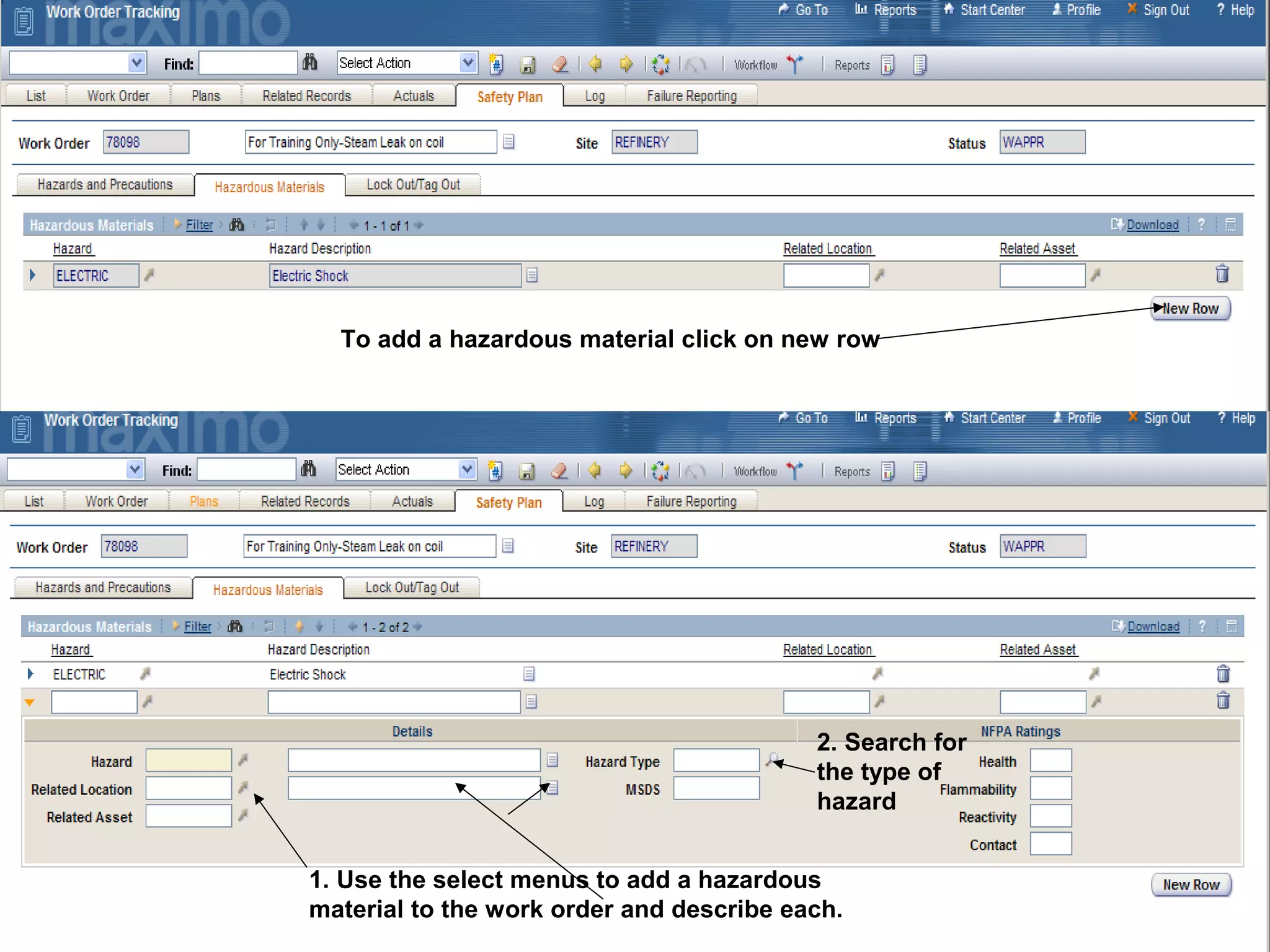
Task: Click Help in upper window header
Action: pos(1235,9)
